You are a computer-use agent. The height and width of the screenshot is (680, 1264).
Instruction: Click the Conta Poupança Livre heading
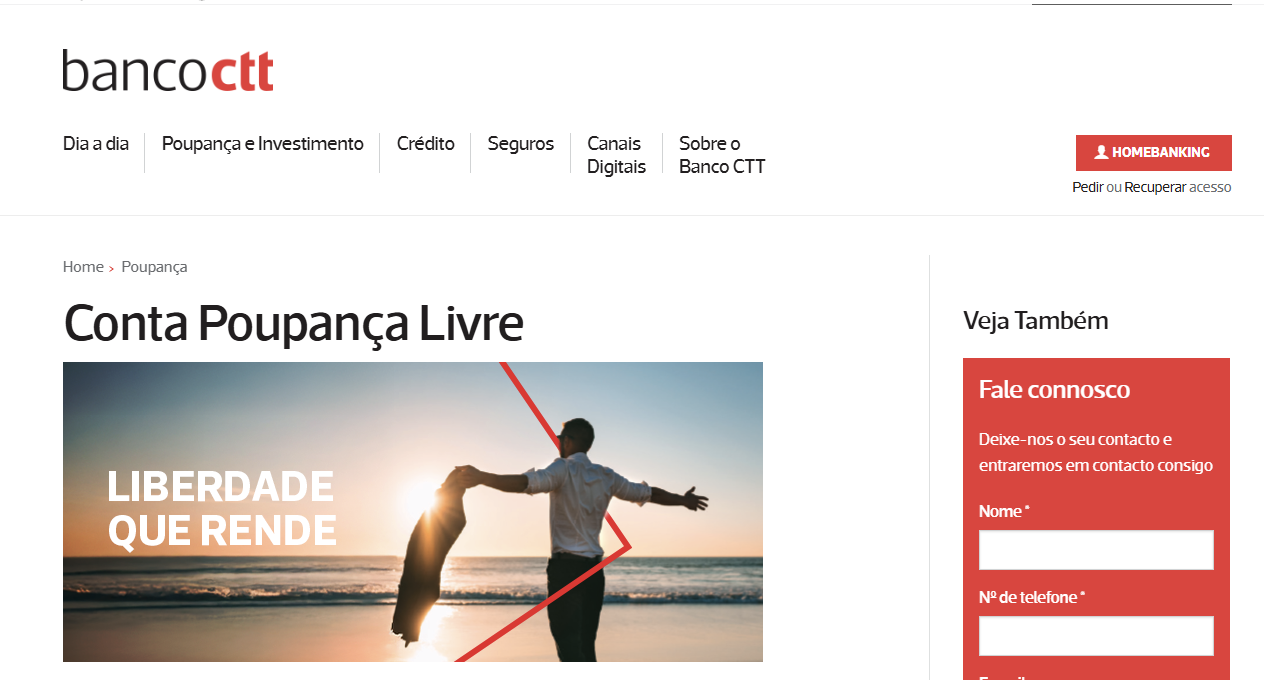(x=294, y=323)
